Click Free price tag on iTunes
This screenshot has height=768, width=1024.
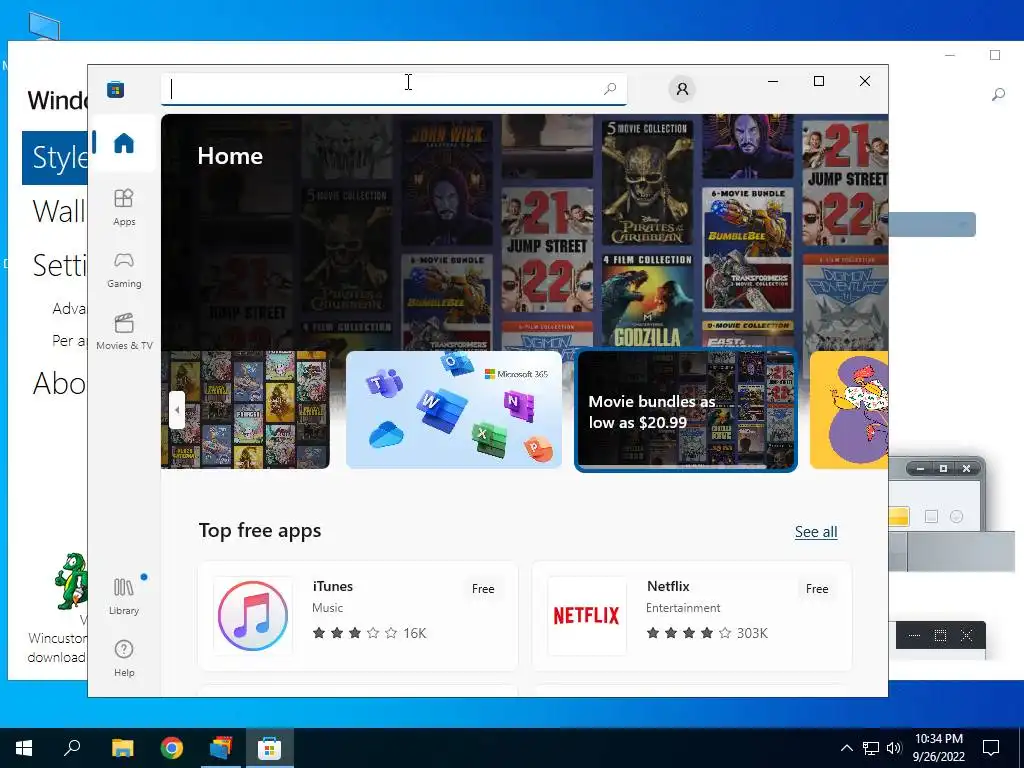(x=483, y=588)
